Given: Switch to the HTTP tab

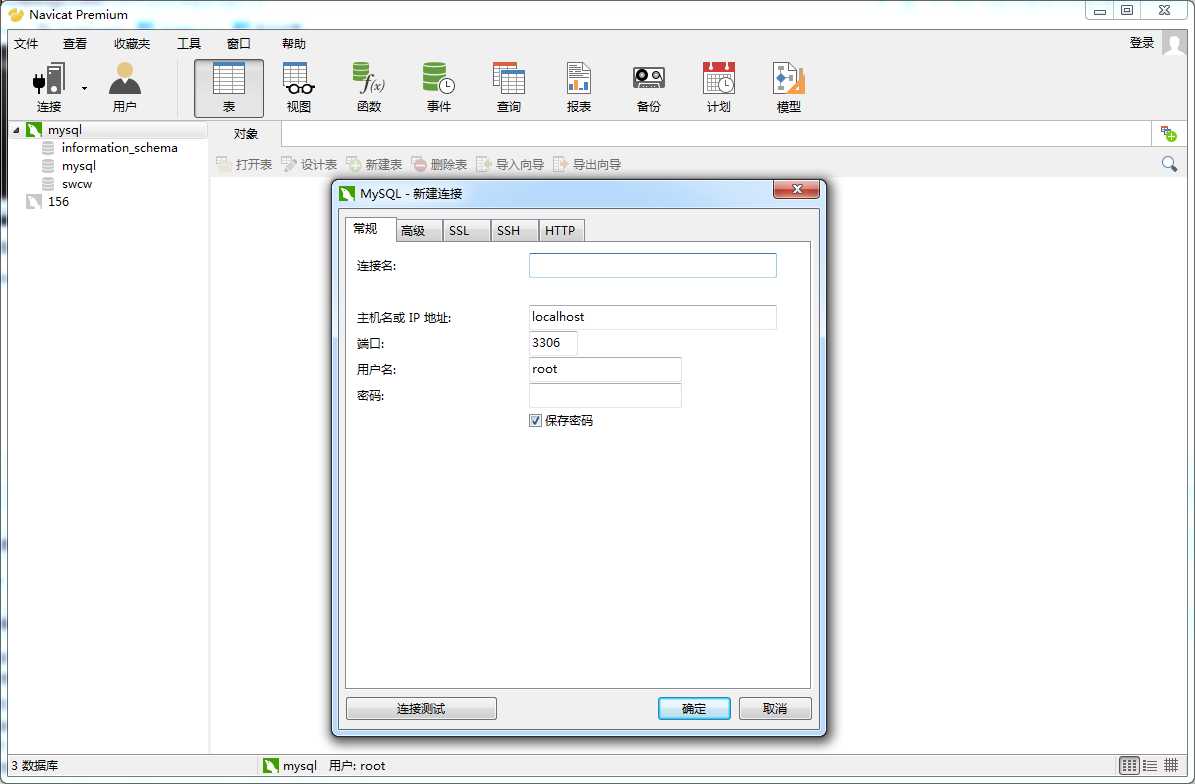Looking at the screenshot, I should coord(561,231).
